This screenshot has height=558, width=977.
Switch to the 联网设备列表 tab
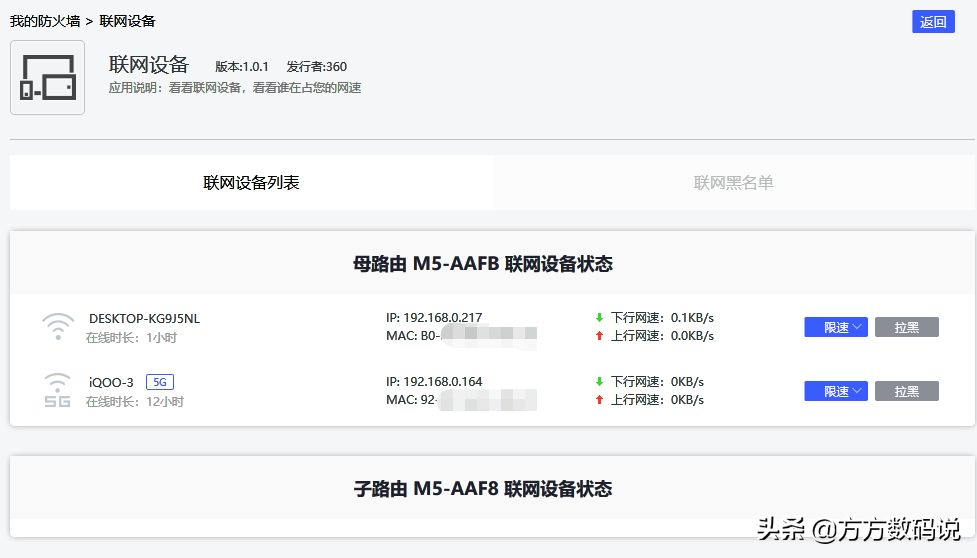[251, 182]
